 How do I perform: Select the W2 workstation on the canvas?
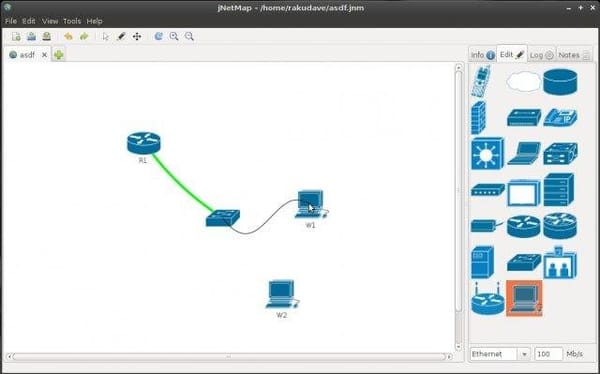[282, 294]
